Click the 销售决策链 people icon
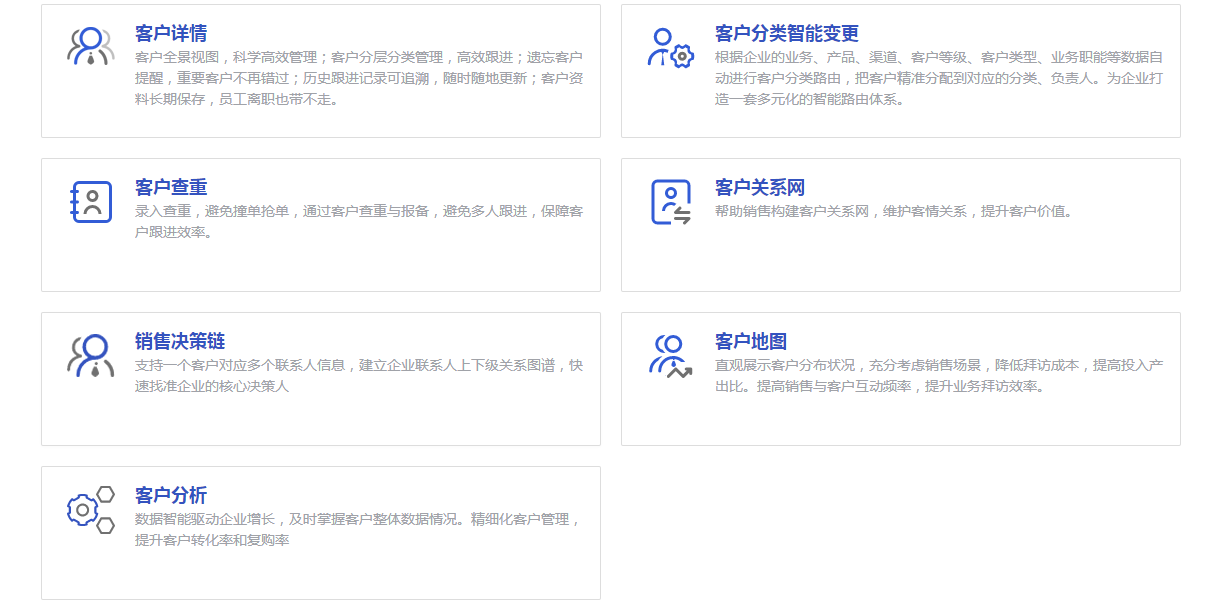This screenshot has width=1218, height=609. click(x=91, y=356)
